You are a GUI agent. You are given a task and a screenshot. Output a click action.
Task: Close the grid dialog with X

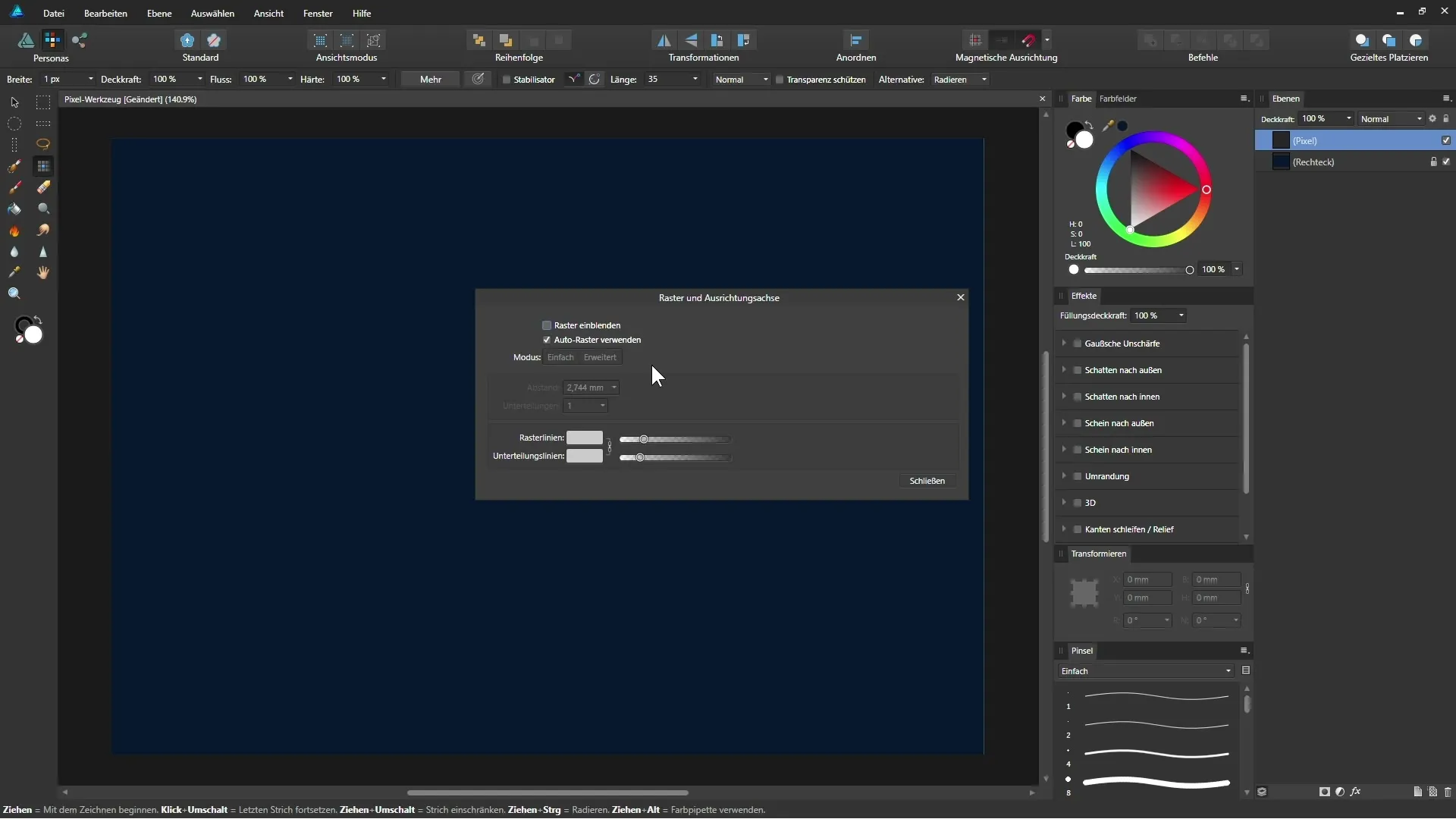961,297
